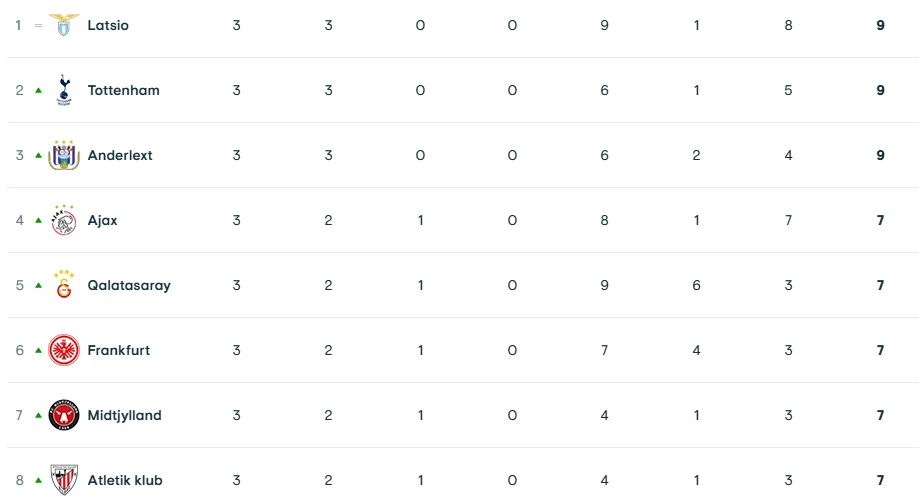The height and width of the screenshot is (502, 919).
Task: Click the Tottenham cockerel crest
Action: [x=64, y=90]
